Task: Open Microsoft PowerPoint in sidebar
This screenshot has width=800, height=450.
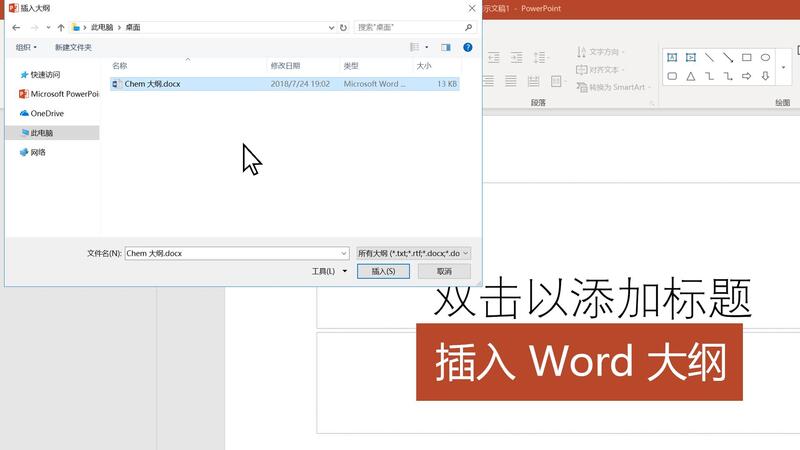Action: pyautogui.click(x=59, y=94)
